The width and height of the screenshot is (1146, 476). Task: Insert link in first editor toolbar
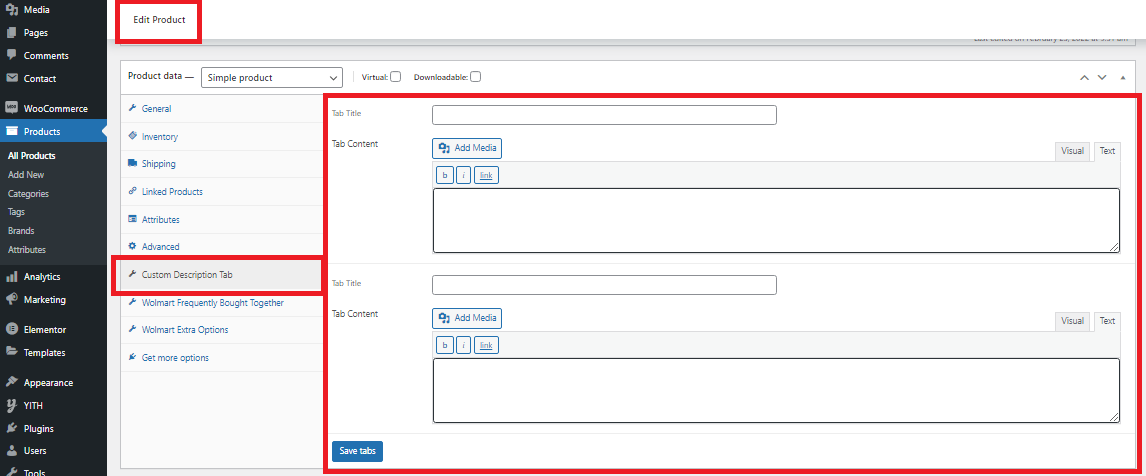pos(486,175)
